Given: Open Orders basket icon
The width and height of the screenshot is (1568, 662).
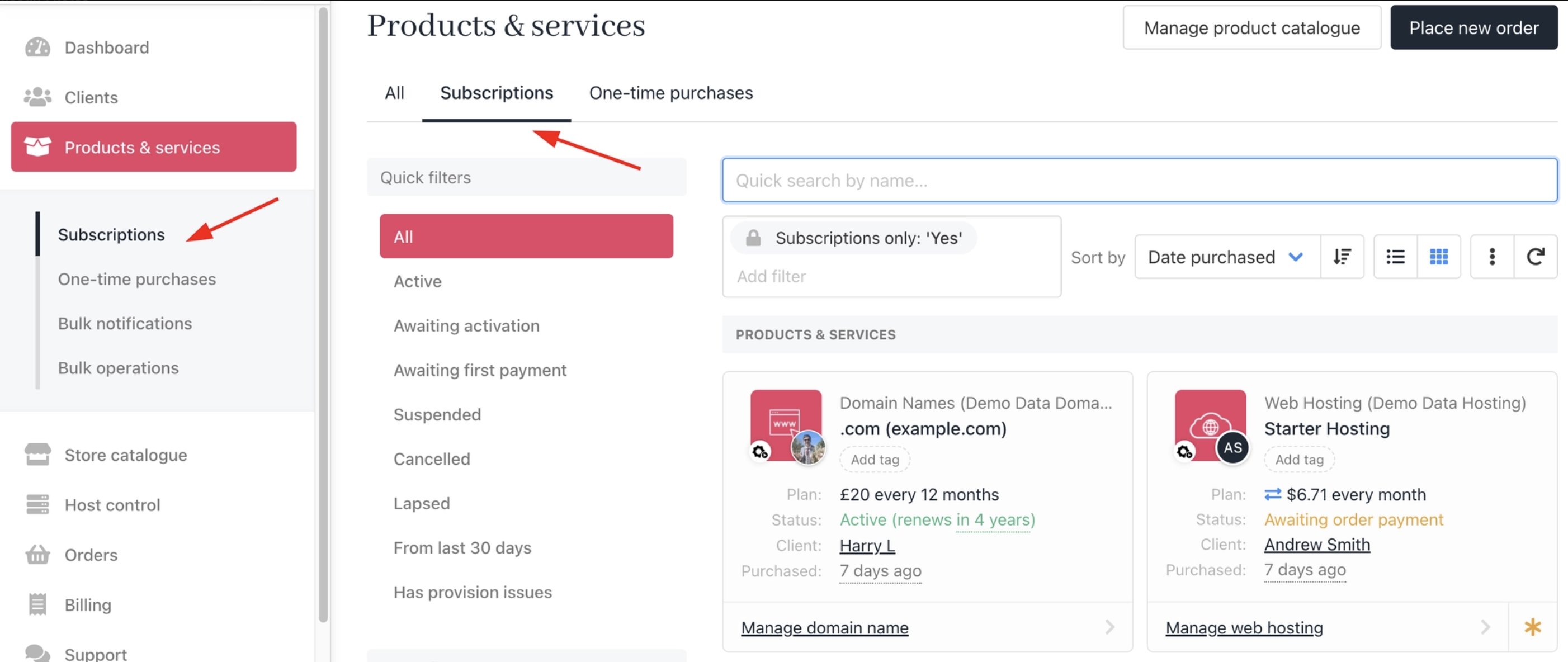Looking at the screenshot, I should click(x=37, y=554).
